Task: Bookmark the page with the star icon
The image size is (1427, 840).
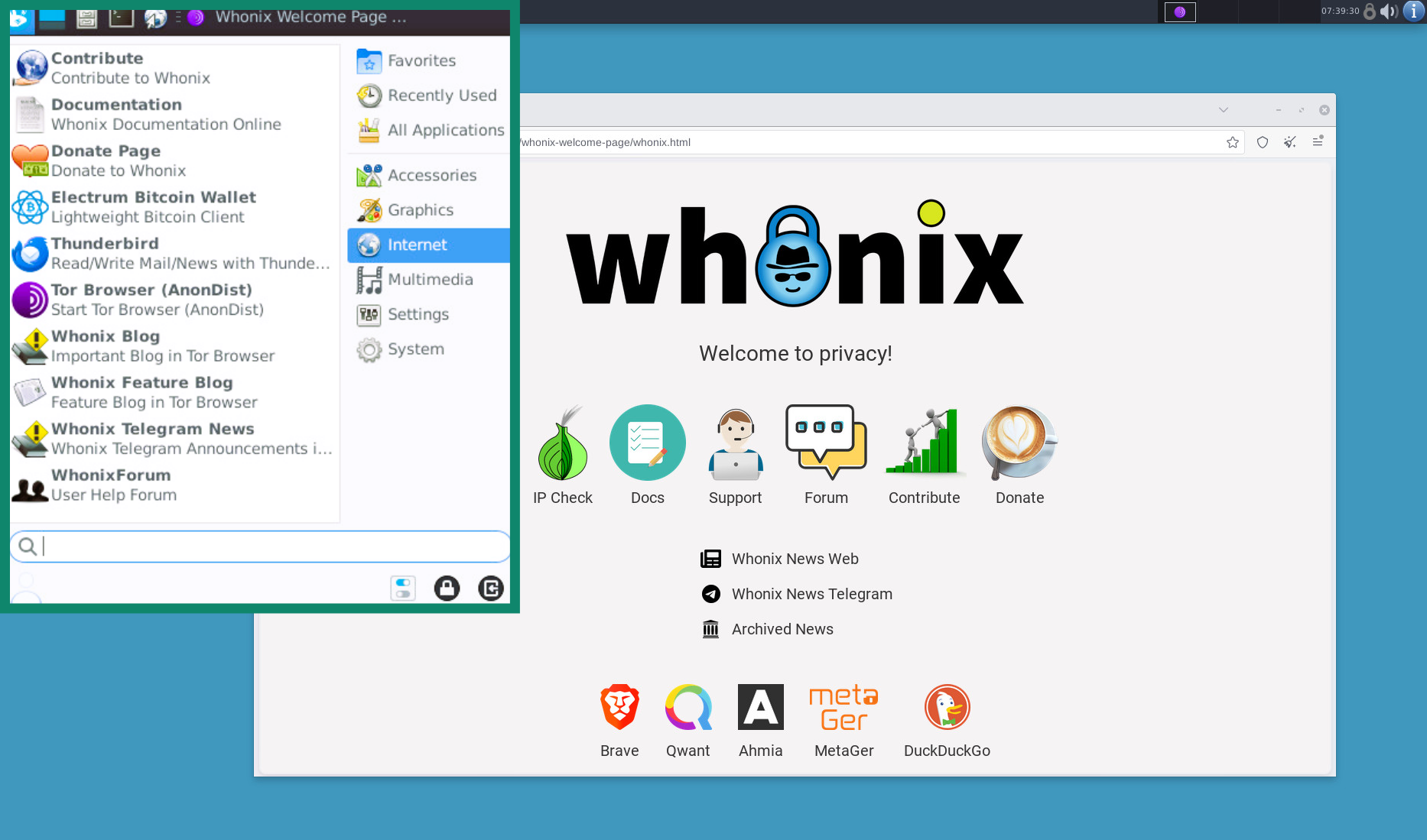Action: coord(1232,141)
